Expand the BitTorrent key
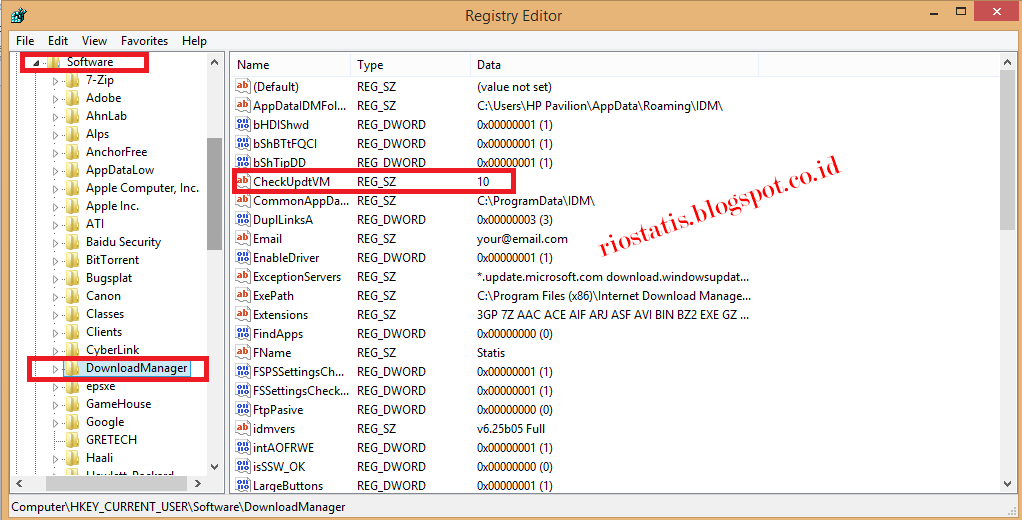The image size is (1022, 520). coord(55,261)
